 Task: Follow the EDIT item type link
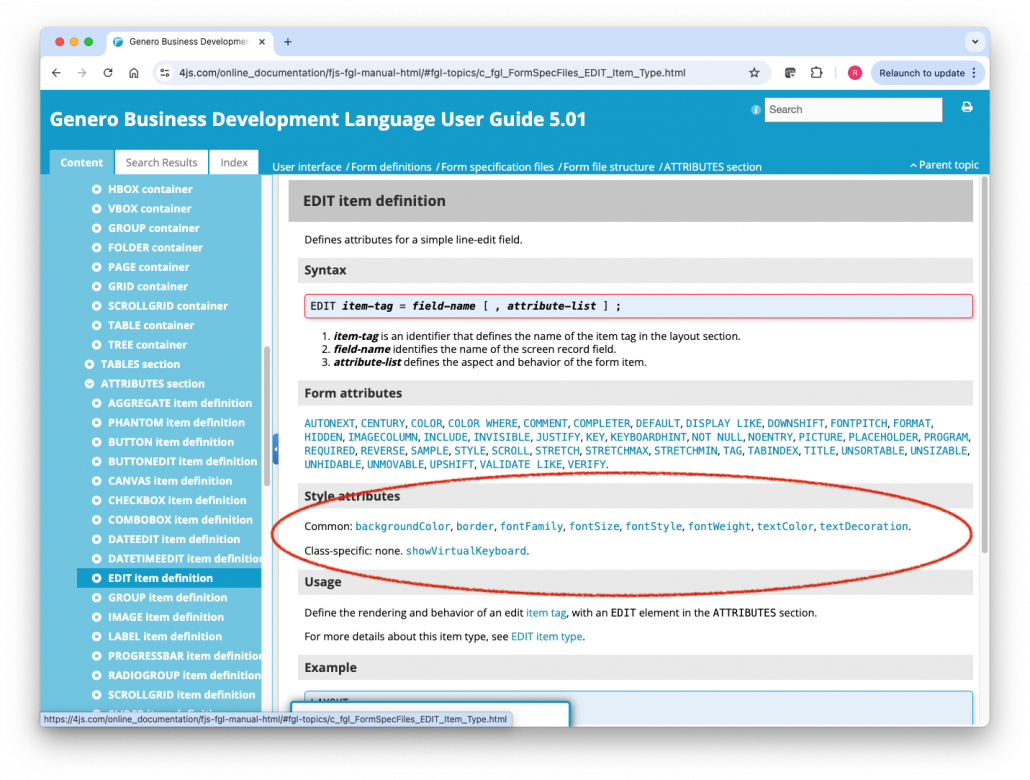click(547, 636)
